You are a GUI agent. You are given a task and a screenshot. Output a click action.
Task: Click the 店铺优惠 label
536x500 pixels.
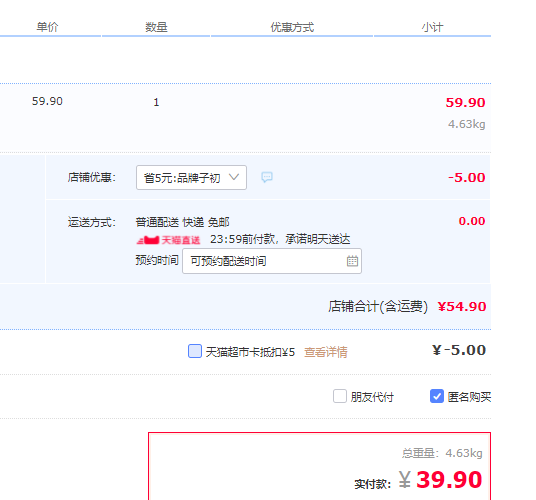coord(92,177)
